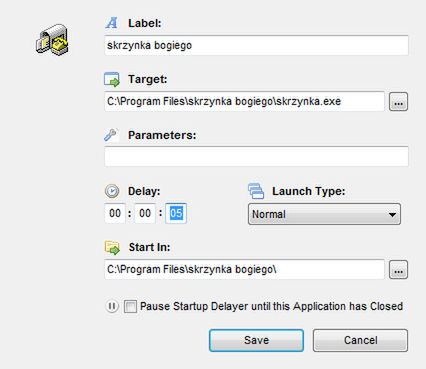Enable Pause Startup Delayer until Application Closed
The height and width of the screenshot is (369, 426).
[x=130, y=306]
